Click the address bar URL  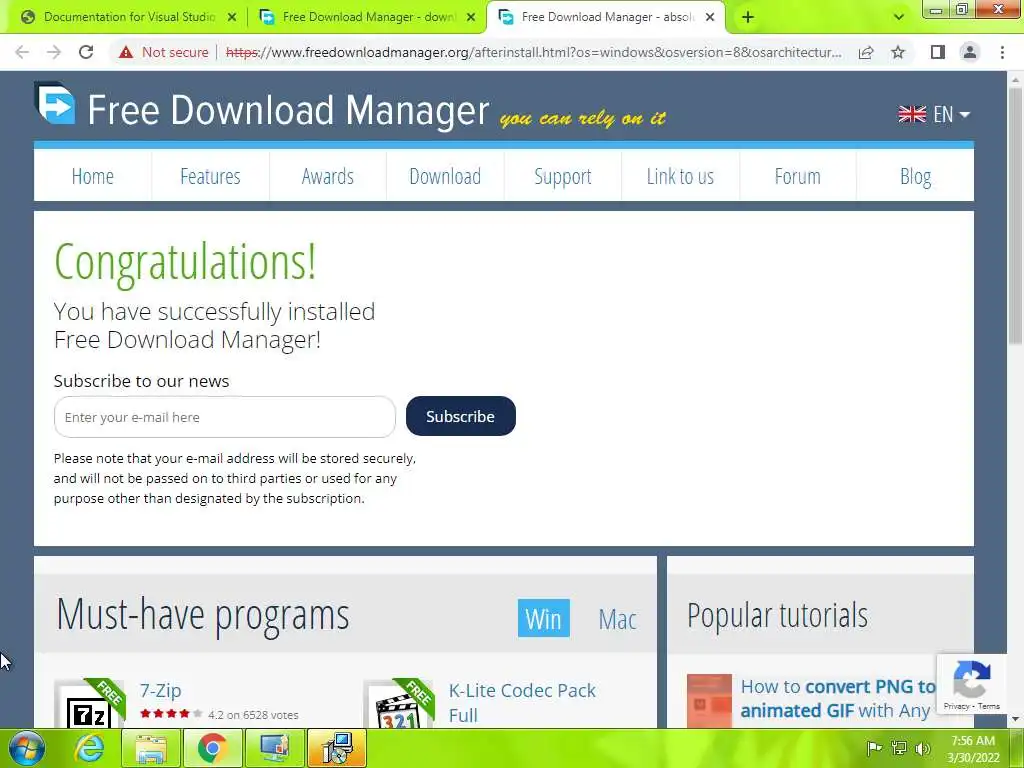pos(534,52)
